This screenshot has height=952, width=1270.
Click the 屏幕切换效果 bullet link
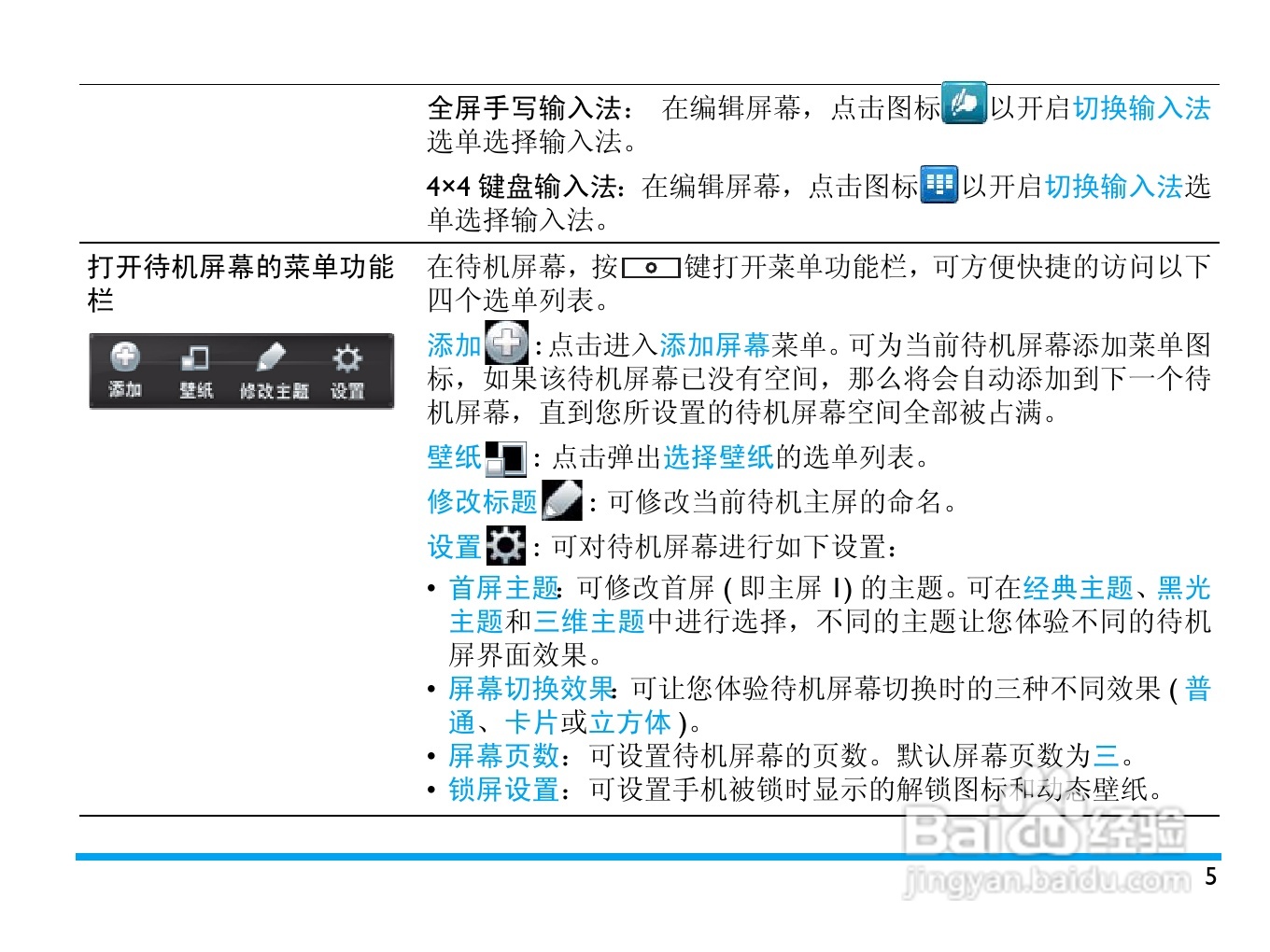(530, 689)
